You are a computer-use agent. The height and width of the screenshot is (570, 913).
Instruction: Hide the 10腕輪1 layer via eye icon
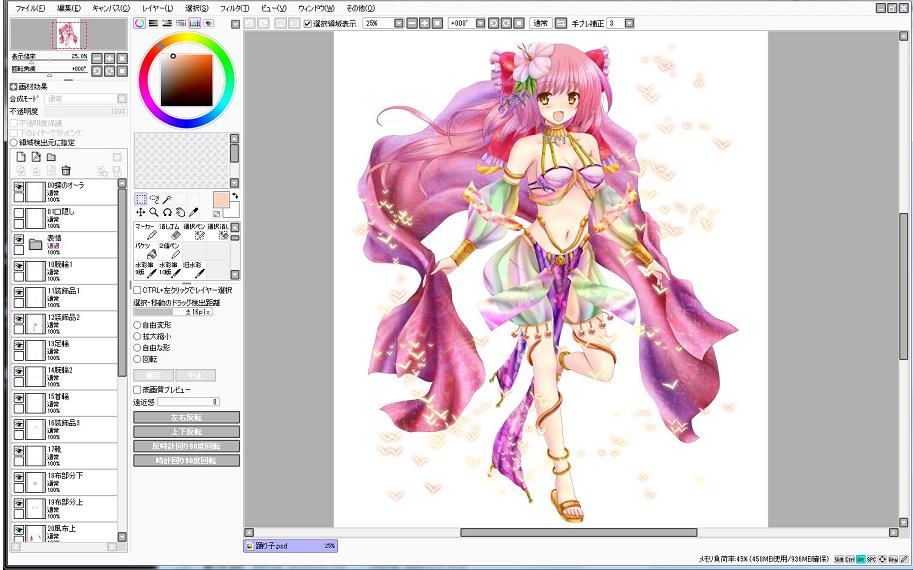(19, 267)
